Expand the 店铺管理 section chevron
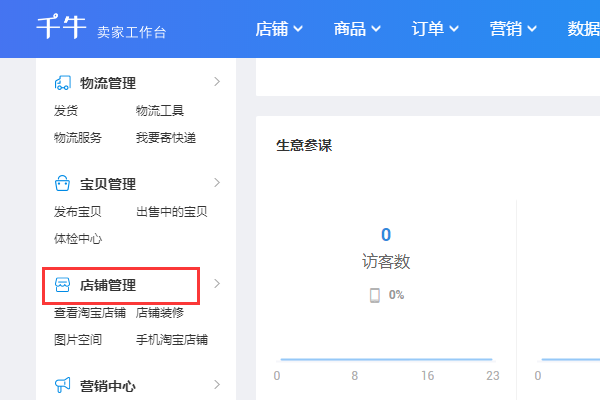The image size is (600, 400). pos(217,285)
